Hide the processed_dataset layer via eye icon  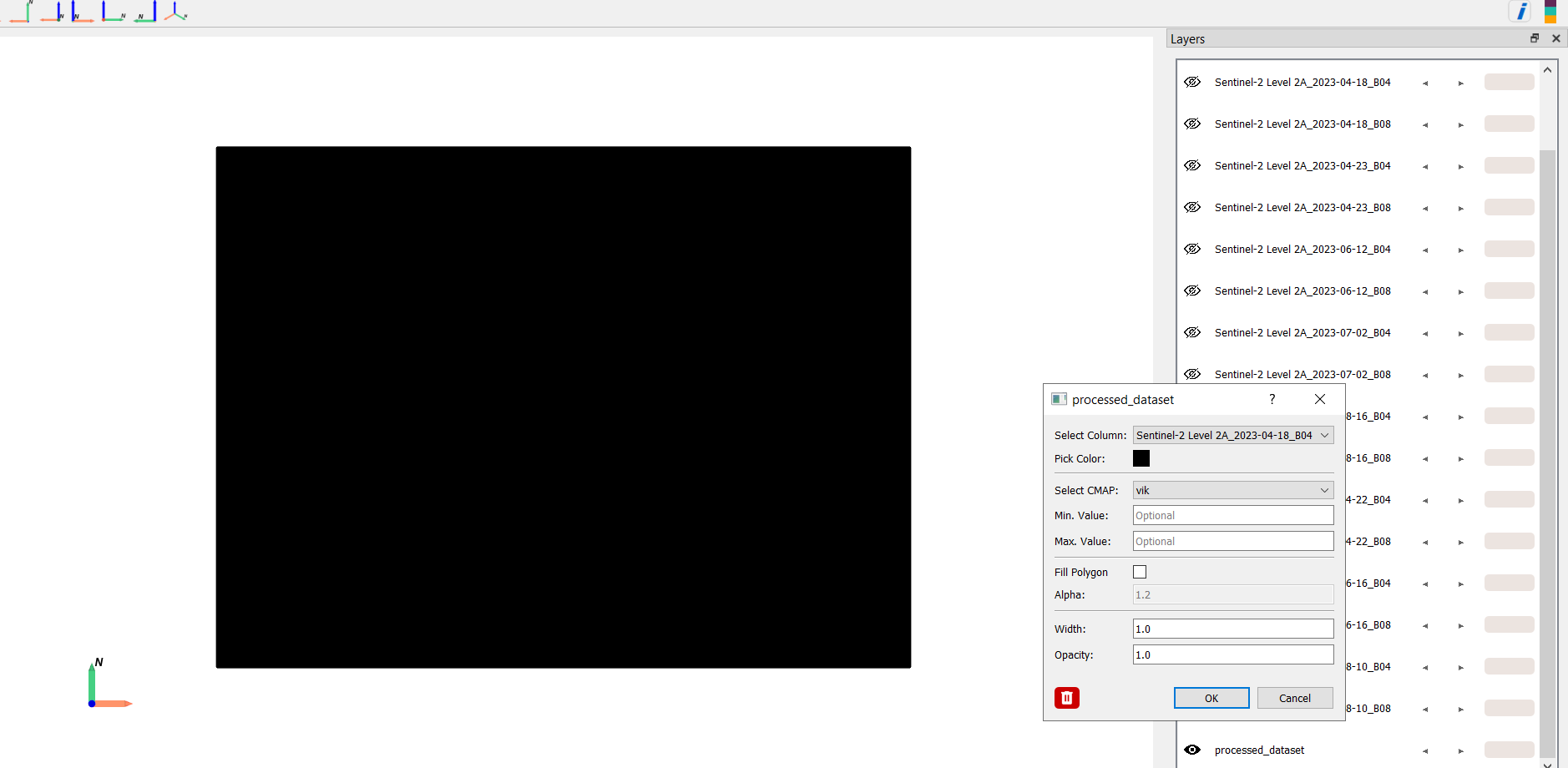tap(1192, 750)
